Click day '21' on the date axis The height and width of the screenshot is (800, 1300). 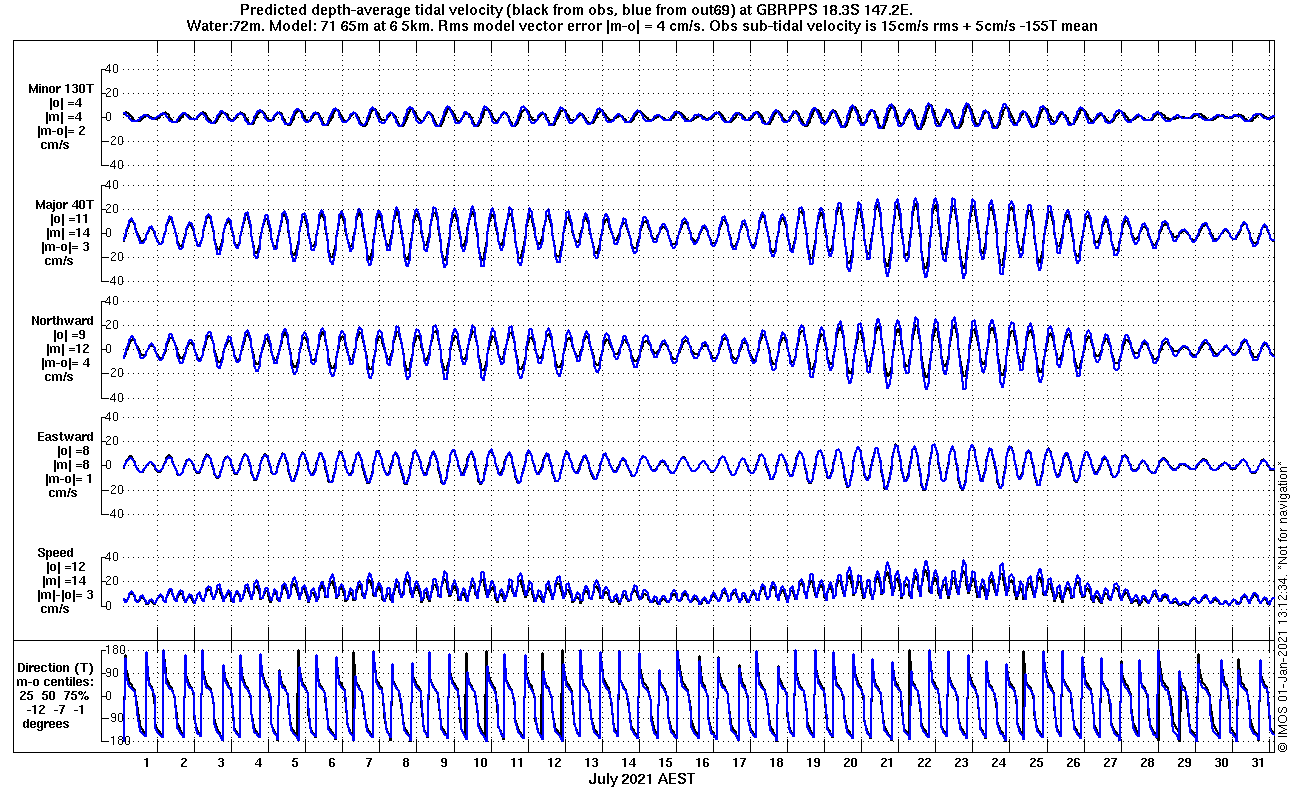(887, 762)
